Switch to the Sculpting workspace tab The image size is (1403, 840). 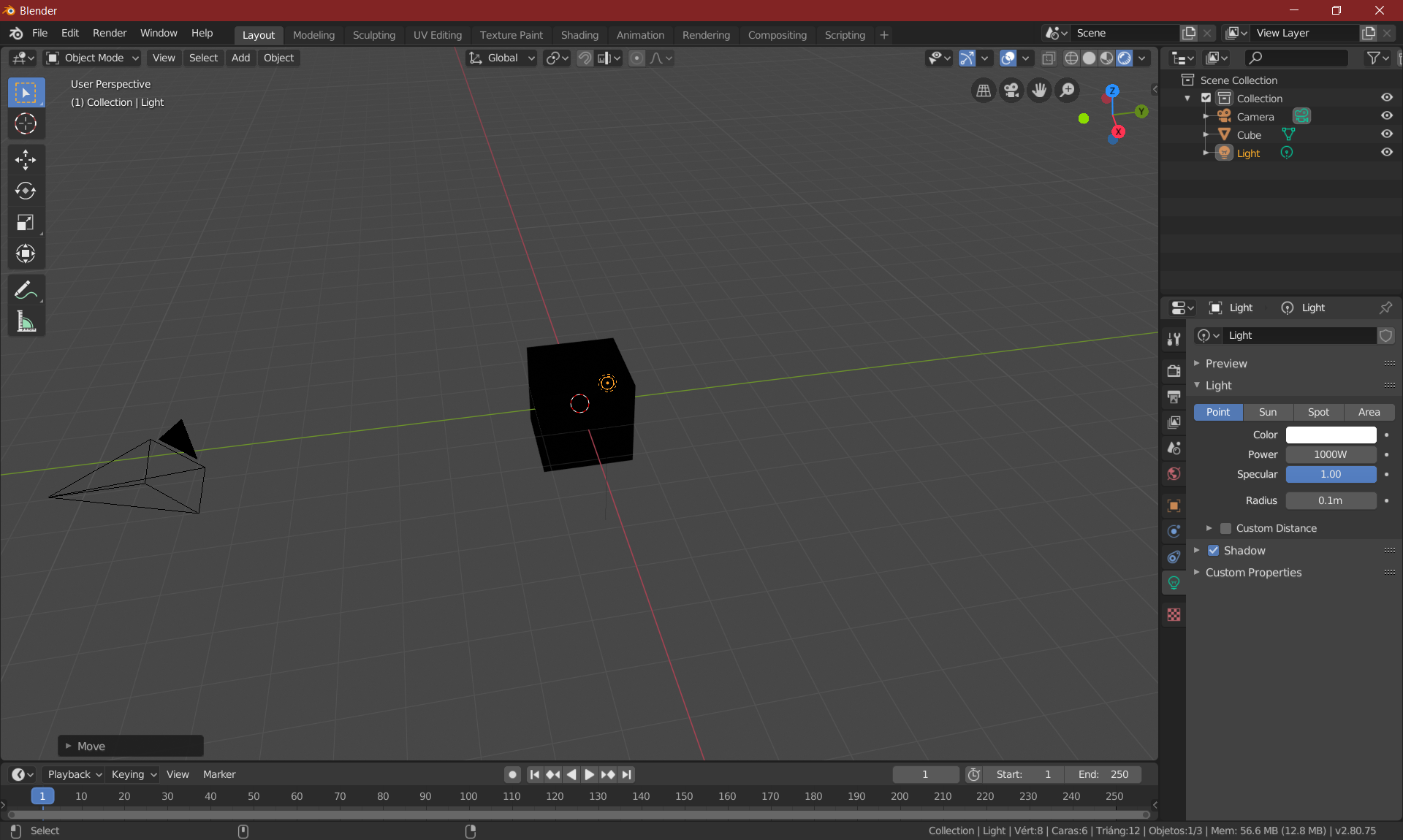tap(373, 35)
